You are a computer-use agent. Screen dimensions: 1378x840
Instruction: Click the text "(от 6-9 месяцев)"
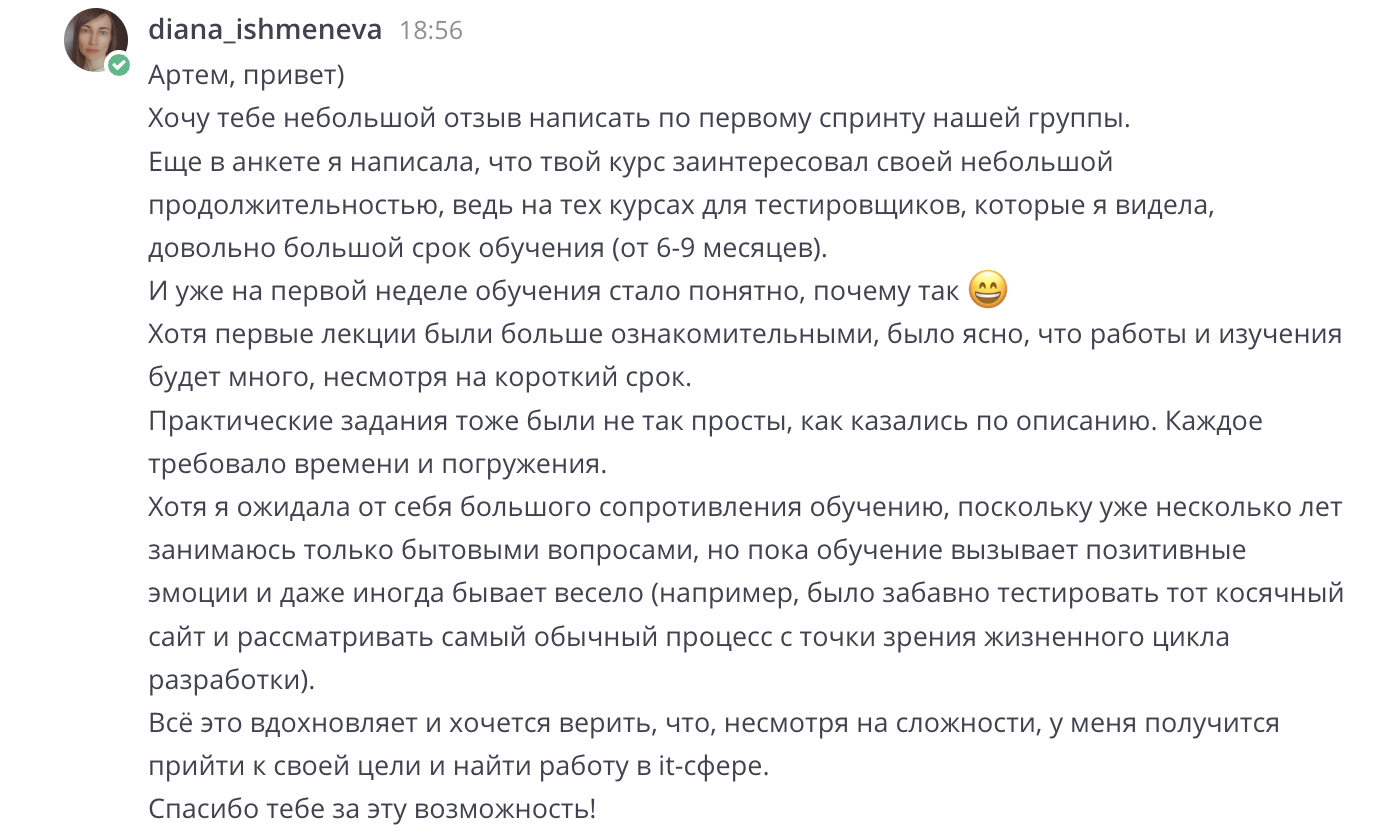[717, 248]
